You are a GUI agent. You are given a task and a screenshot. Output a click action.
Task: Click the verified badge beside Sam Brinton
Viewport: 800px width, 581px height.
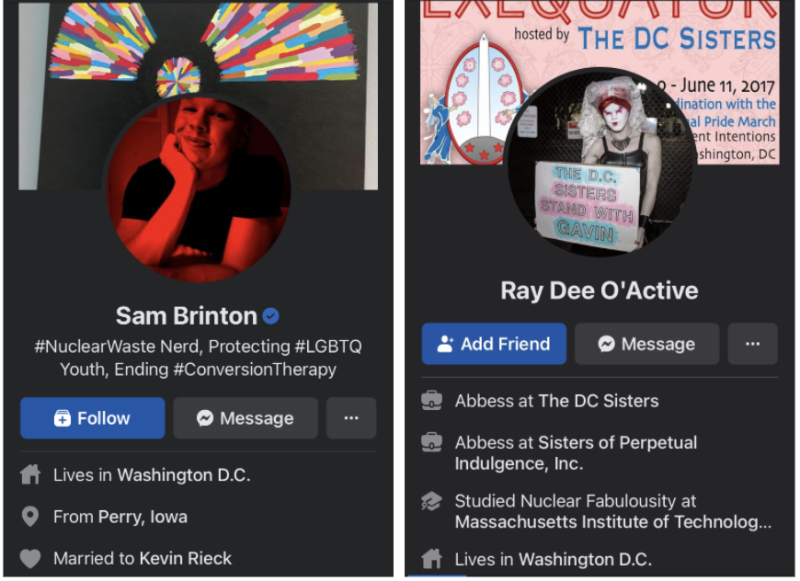271,316
